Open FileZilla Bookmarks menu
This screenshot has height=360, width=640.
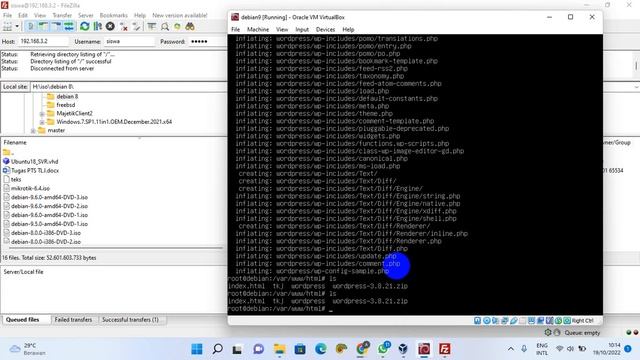pyautogui.click(x=114, y=16)
